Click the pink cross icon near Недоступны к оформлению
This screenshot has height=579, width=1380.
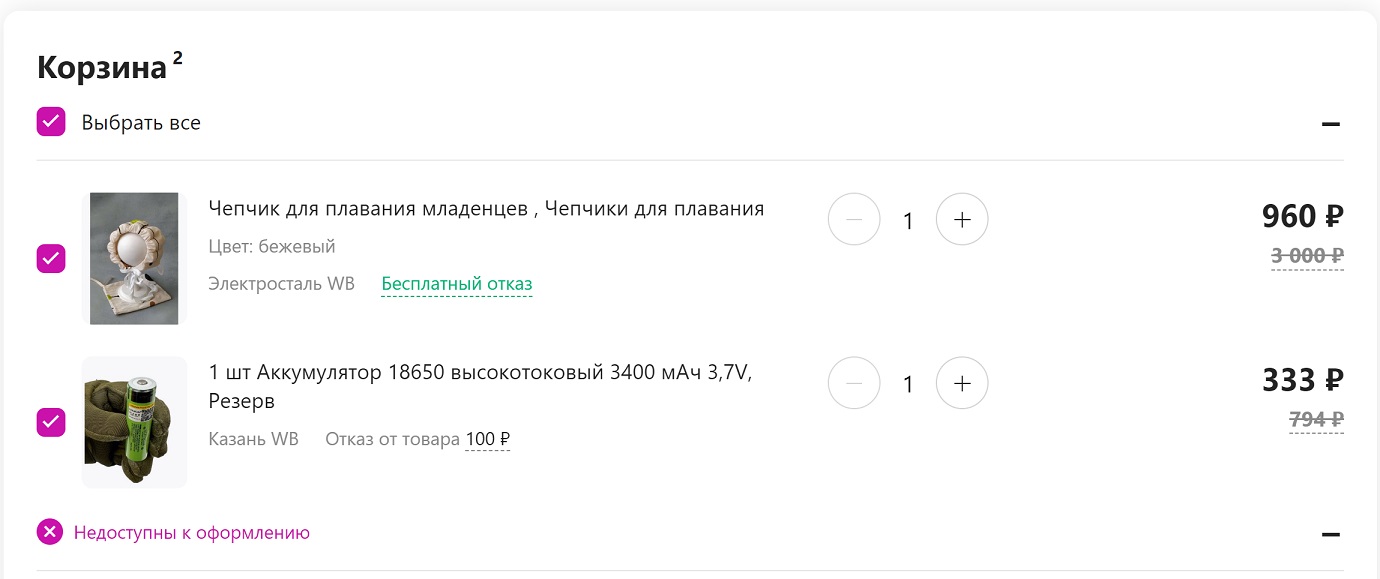click(50, 532)
